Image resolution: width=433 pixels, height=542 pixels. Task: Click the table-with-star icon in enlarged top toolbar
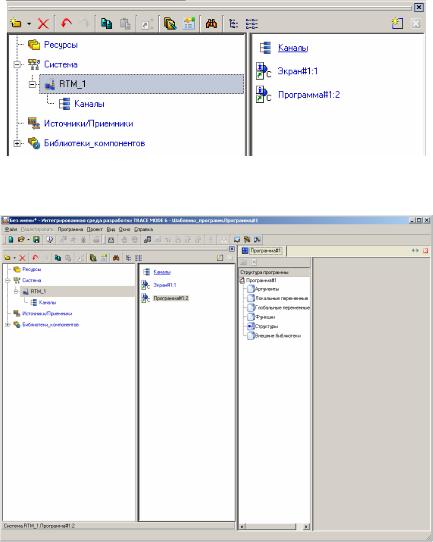(x=189, y=24)
